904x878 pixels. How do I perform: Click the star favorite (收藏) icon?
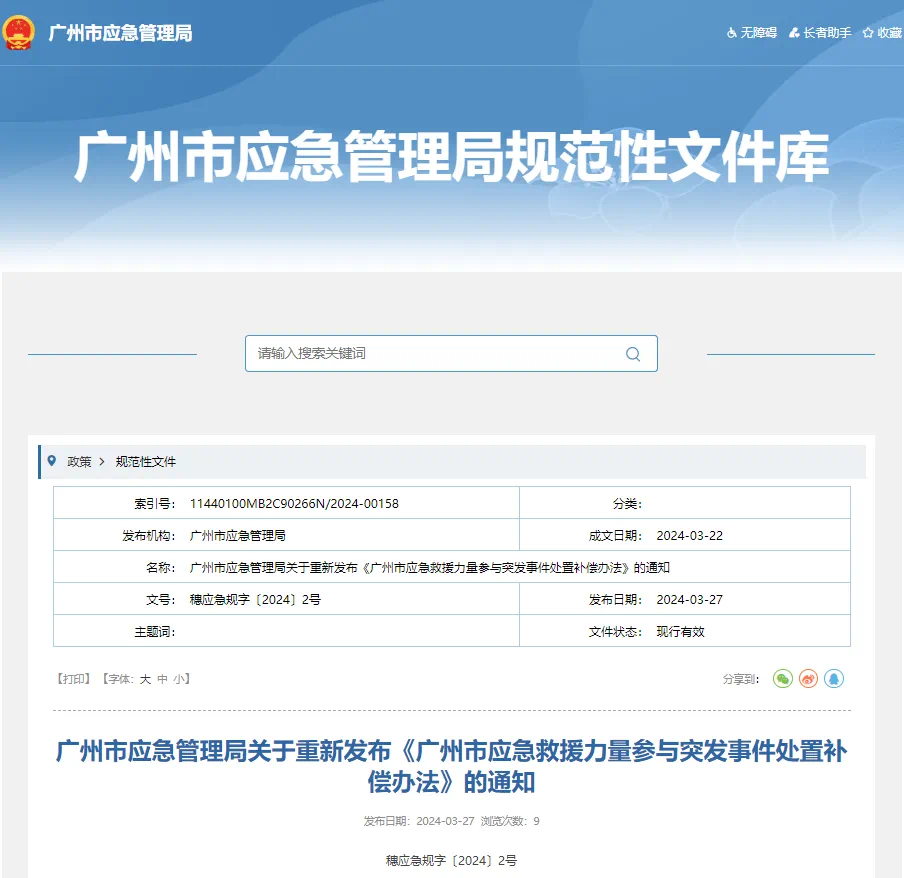pyautogui.click(x=867, y=33)
